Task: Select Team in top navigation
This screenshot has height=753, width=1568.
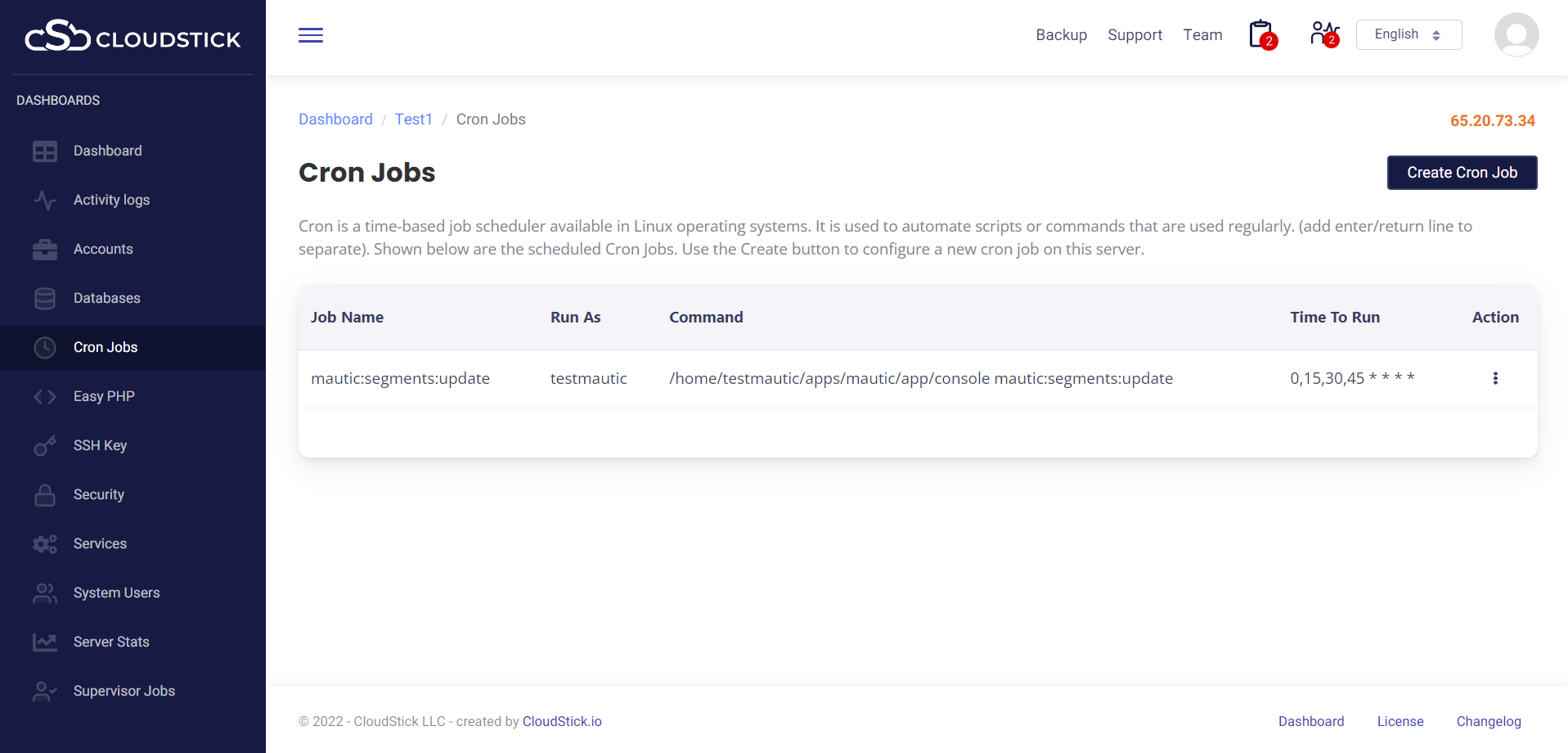Action: click(1202, 35)
